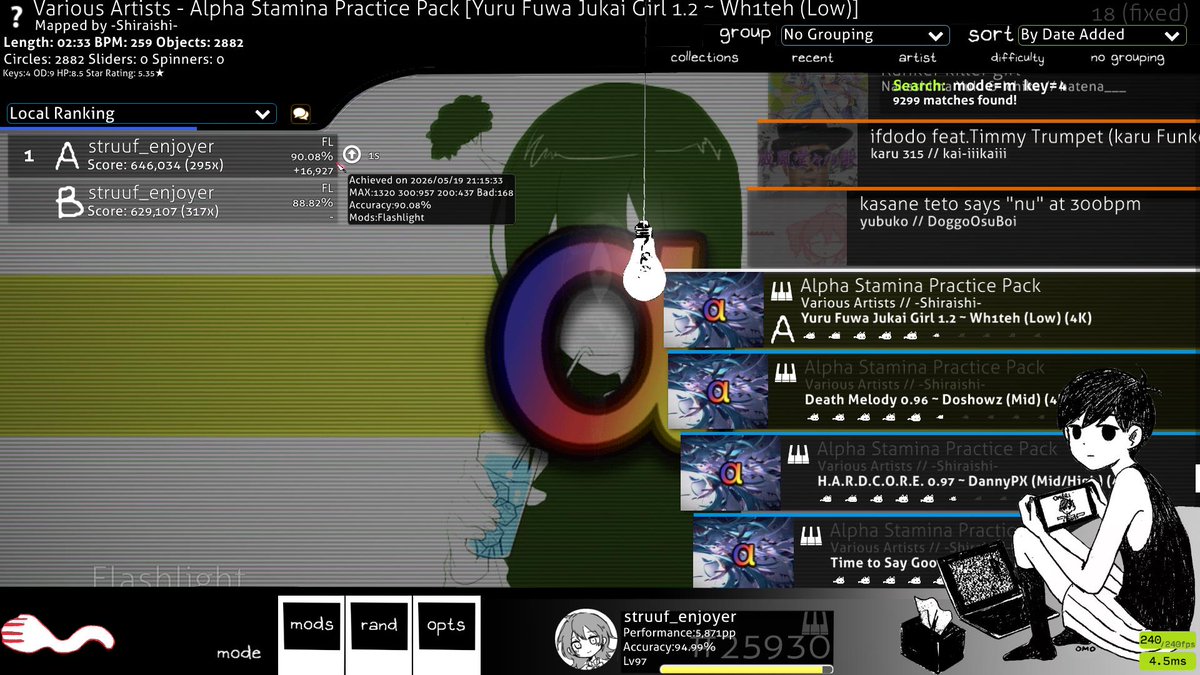Click the A rank letter on first score
This screenshot has width=1200, height=675.
(x=67, y=157)
